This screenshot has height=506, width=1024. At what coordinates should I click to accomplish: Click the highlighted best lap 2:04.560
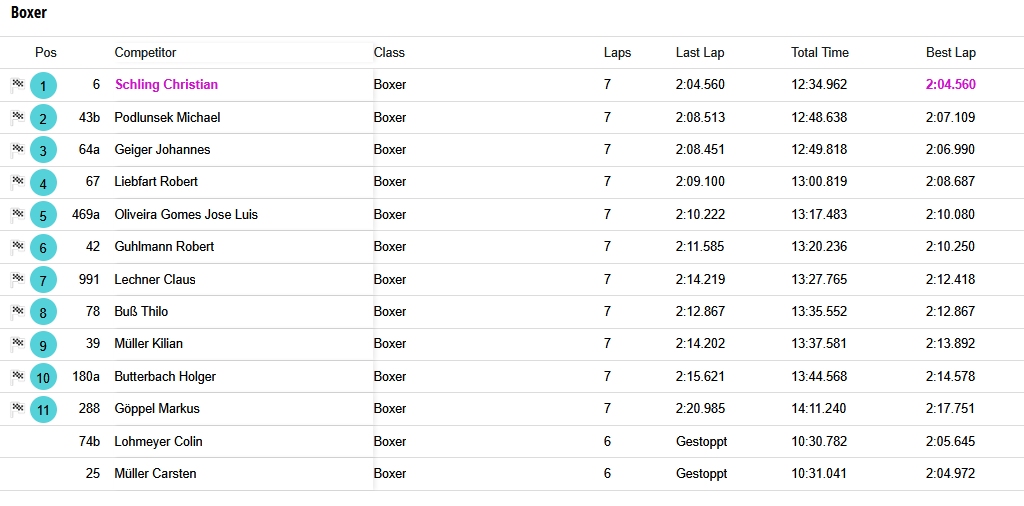click(950, 84)
